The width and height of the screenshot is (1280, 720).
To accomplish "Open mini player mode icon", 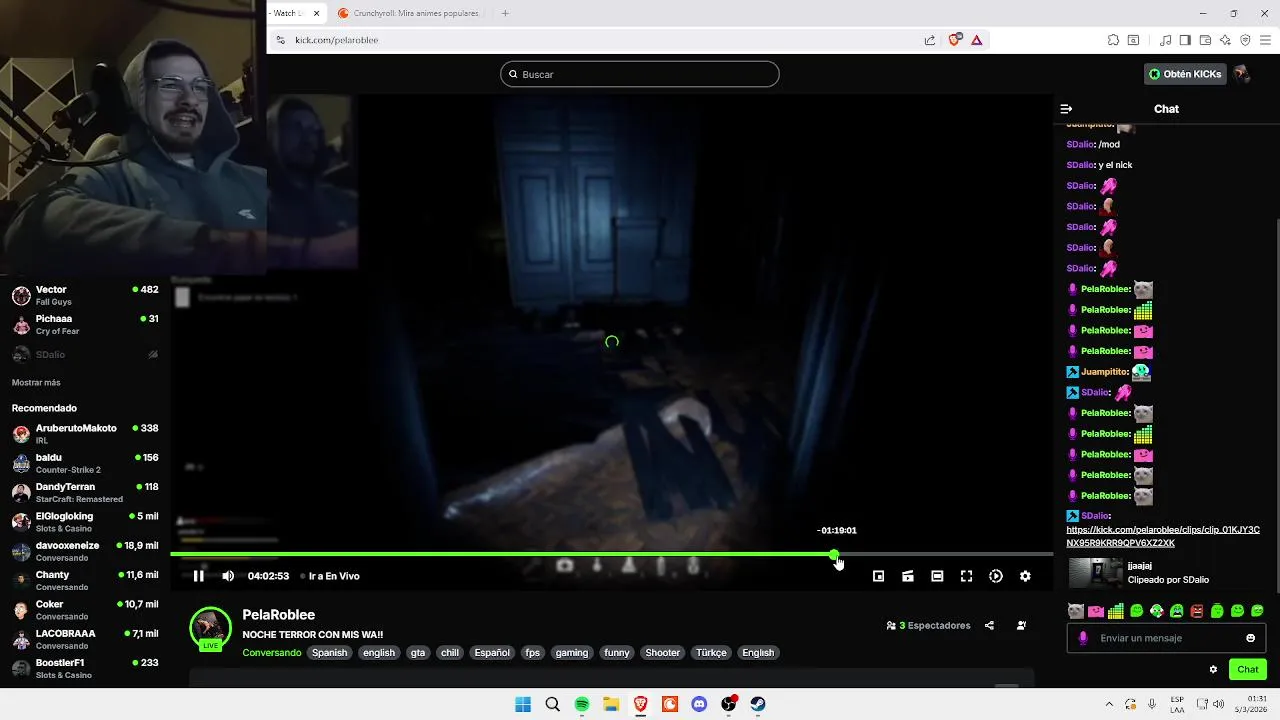I will [878, 576].
